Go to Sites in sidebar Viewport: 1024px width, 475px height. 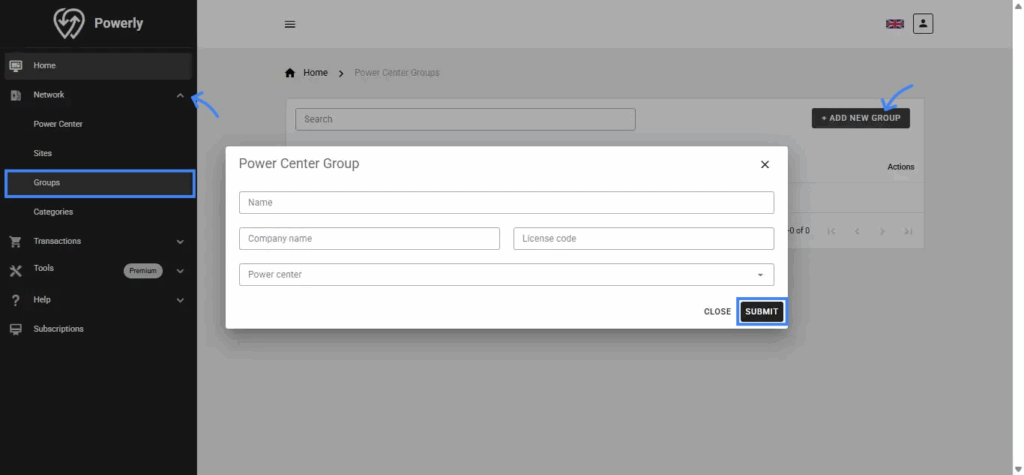tap(42, 154)
